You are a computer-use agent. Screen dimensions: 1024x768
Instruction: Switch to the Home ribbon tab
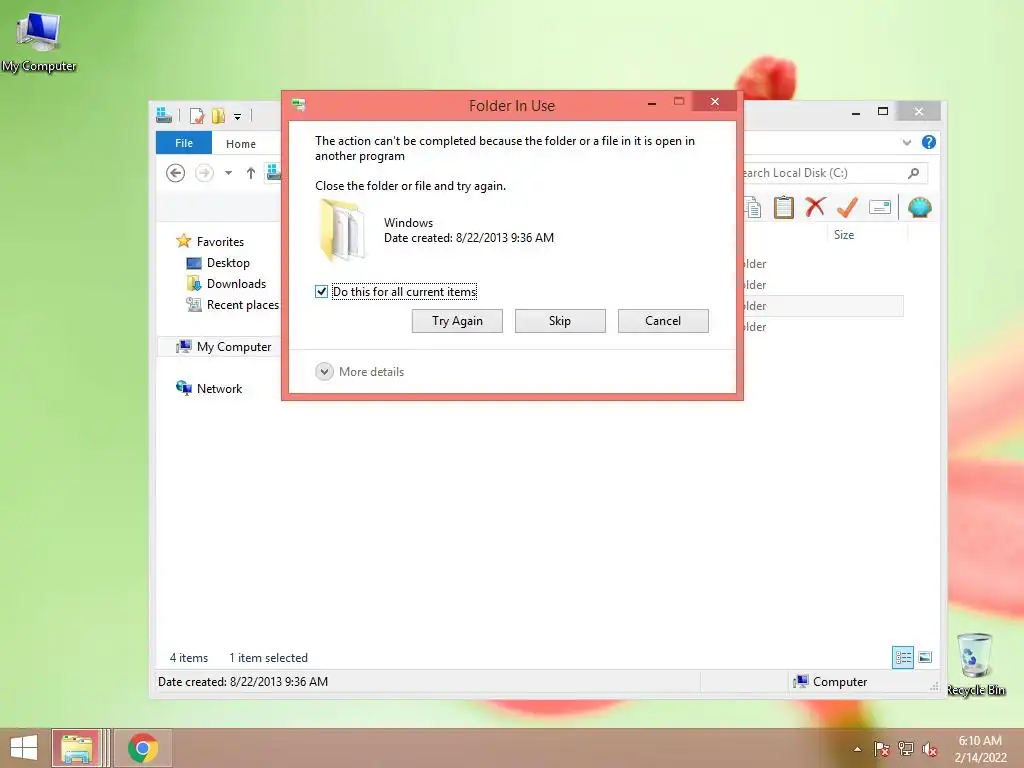tap(241, 144)
